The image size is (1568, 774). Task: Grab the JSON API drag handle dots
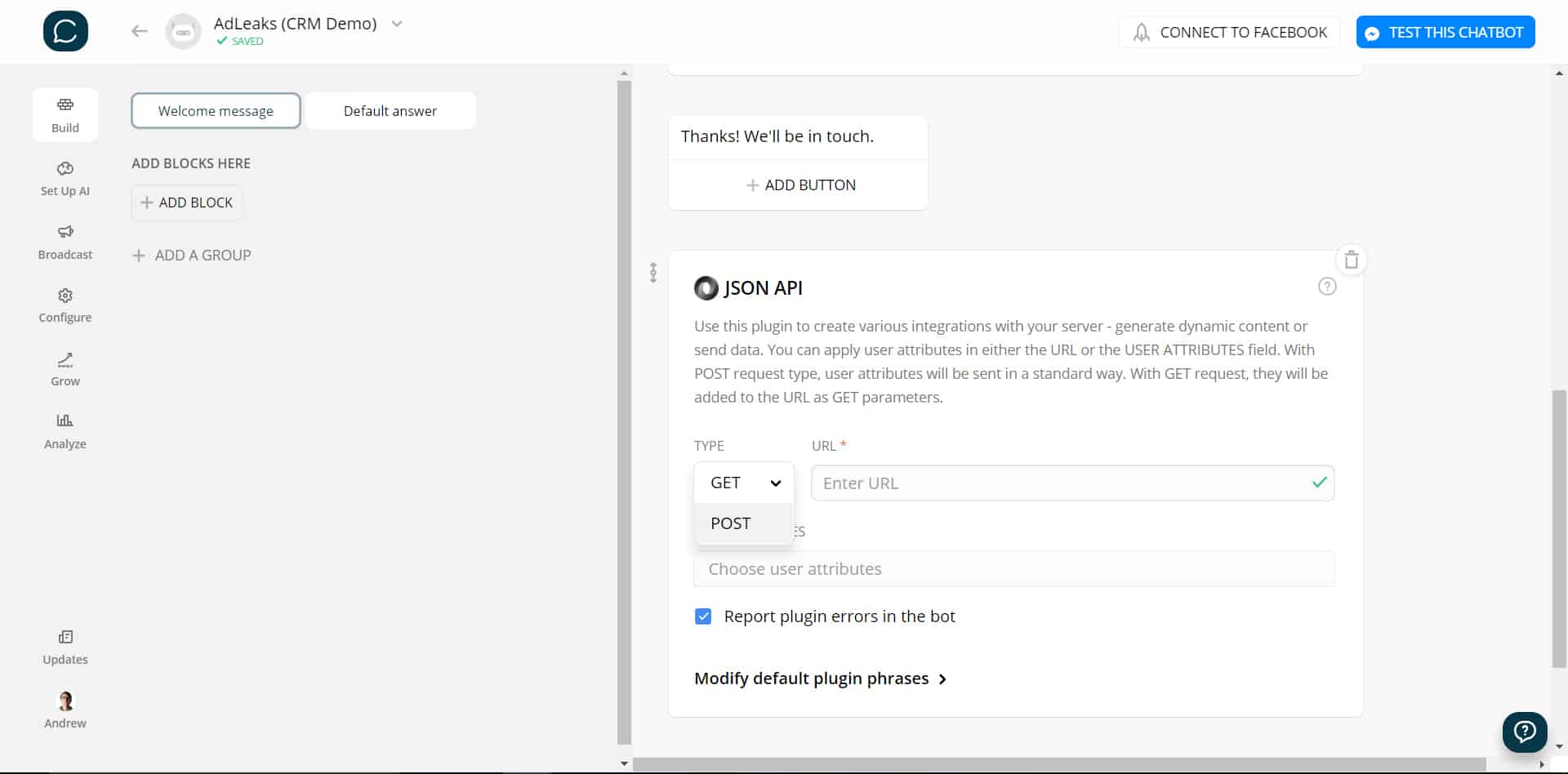(653, 273)
